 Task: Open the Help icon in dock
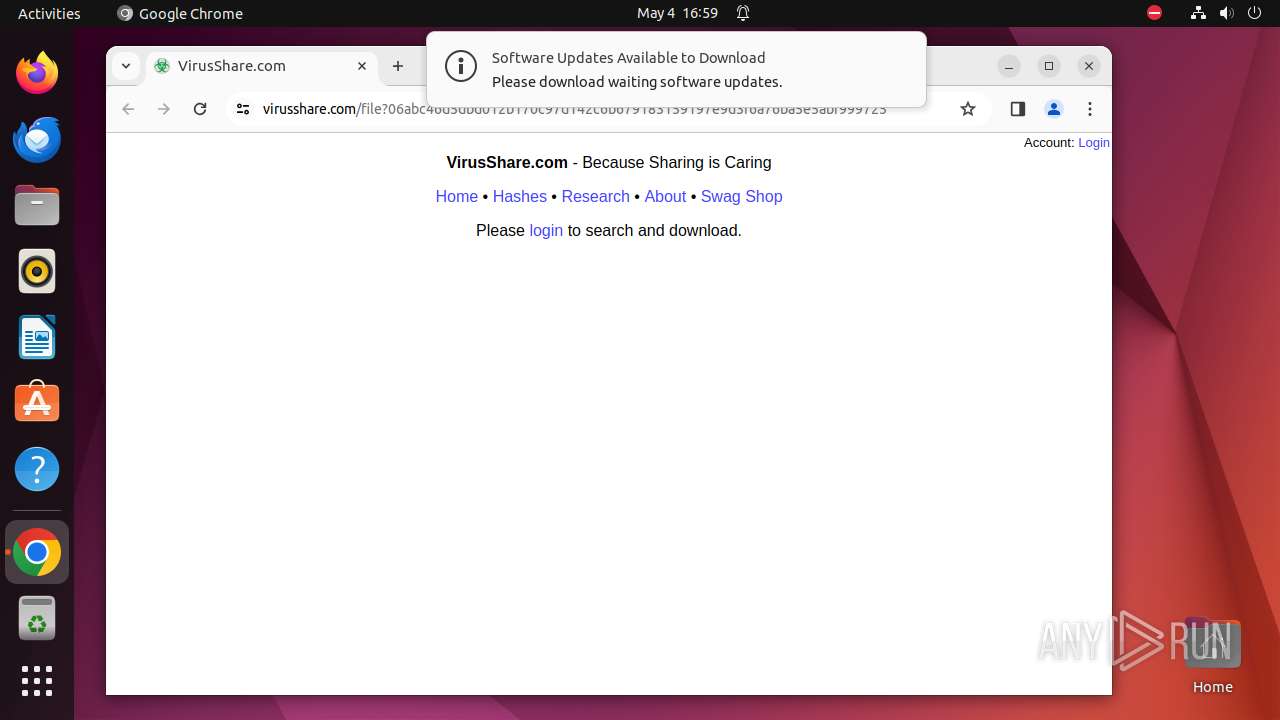tap(37, 469)
